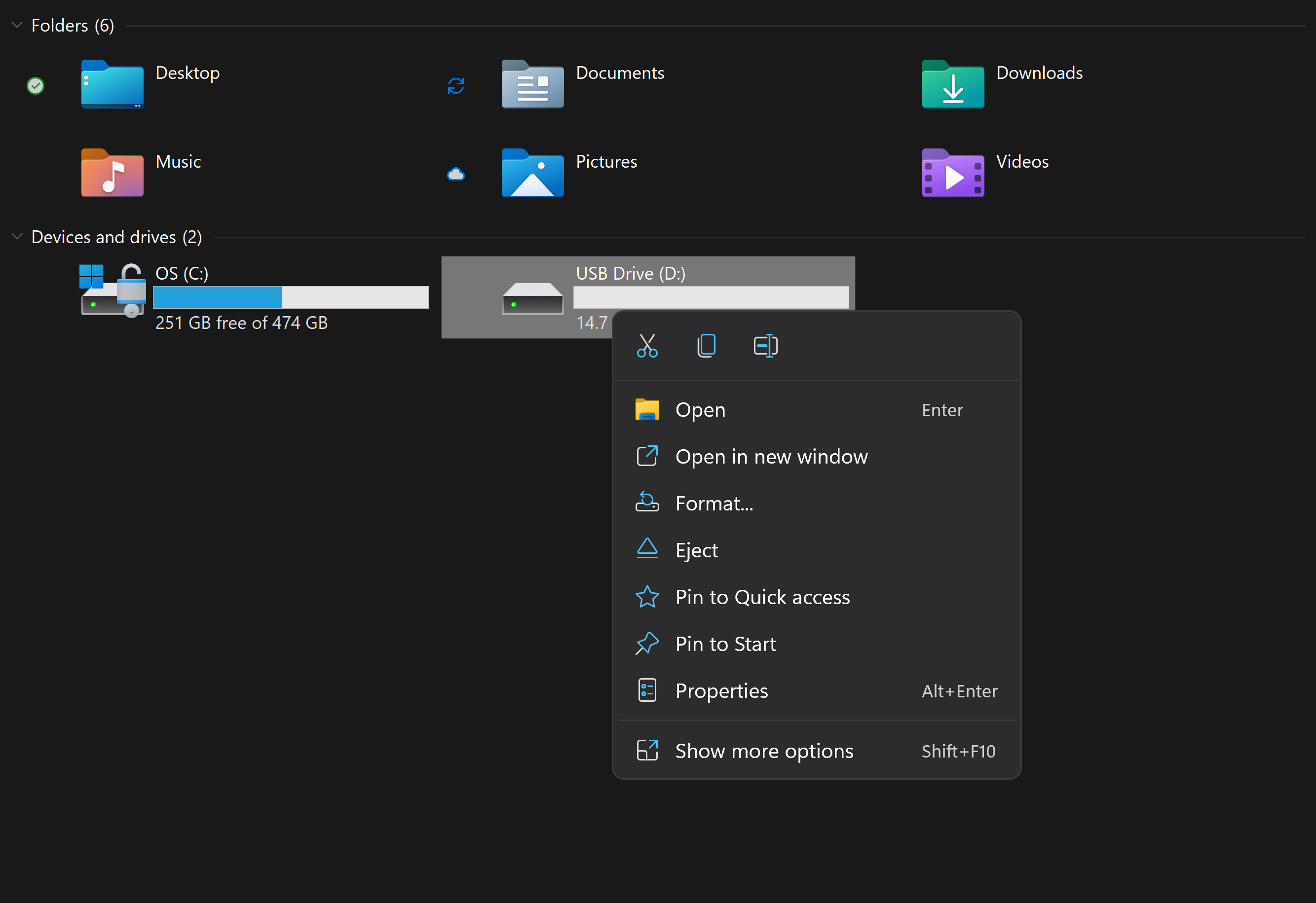Select Open in new window option
1316x903 pixels.
(x=771, y=456)
